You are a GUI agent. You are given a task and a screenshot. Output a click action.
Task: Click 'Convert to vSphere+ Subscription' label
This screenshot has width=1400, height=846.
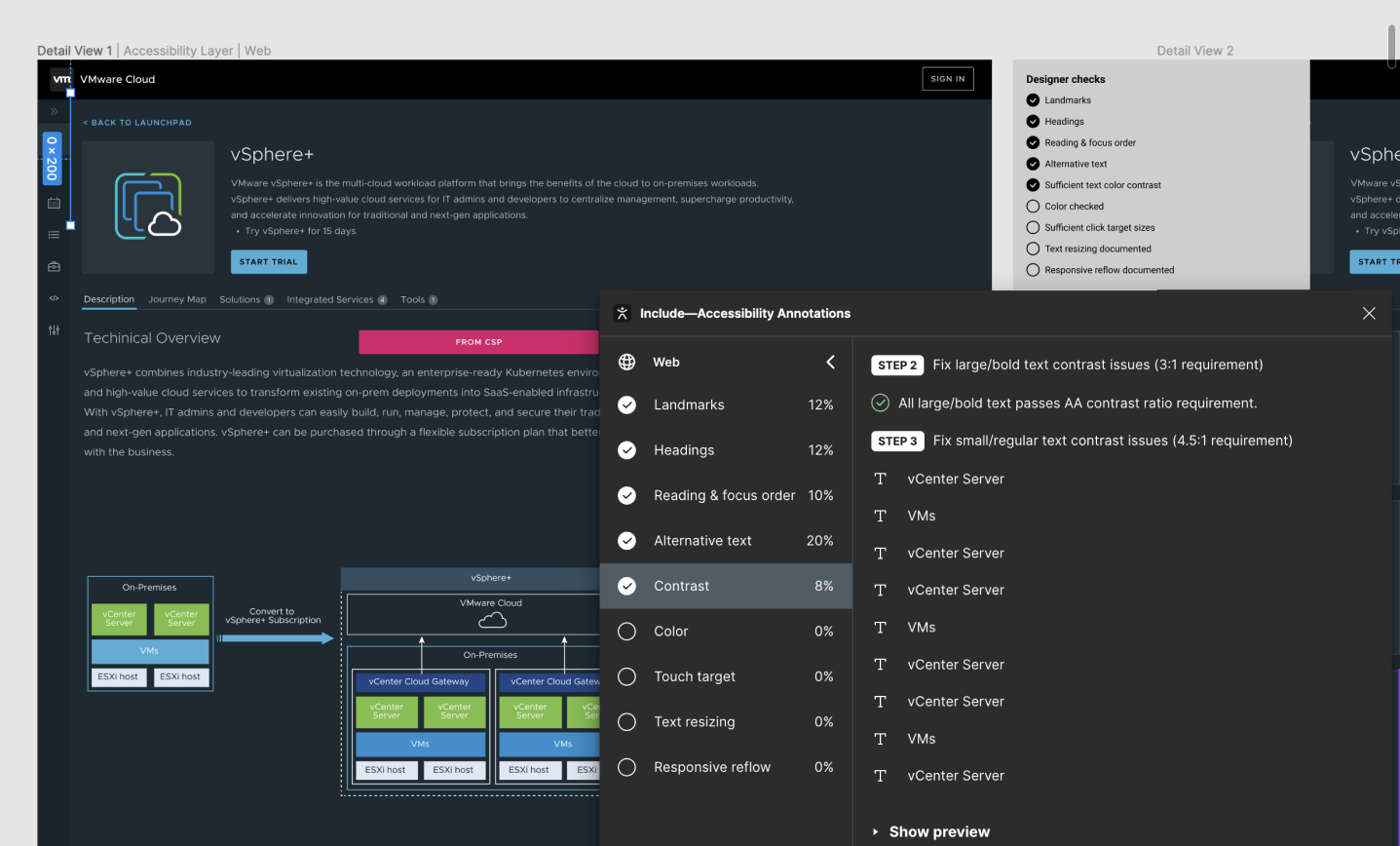tap(273, 616)
